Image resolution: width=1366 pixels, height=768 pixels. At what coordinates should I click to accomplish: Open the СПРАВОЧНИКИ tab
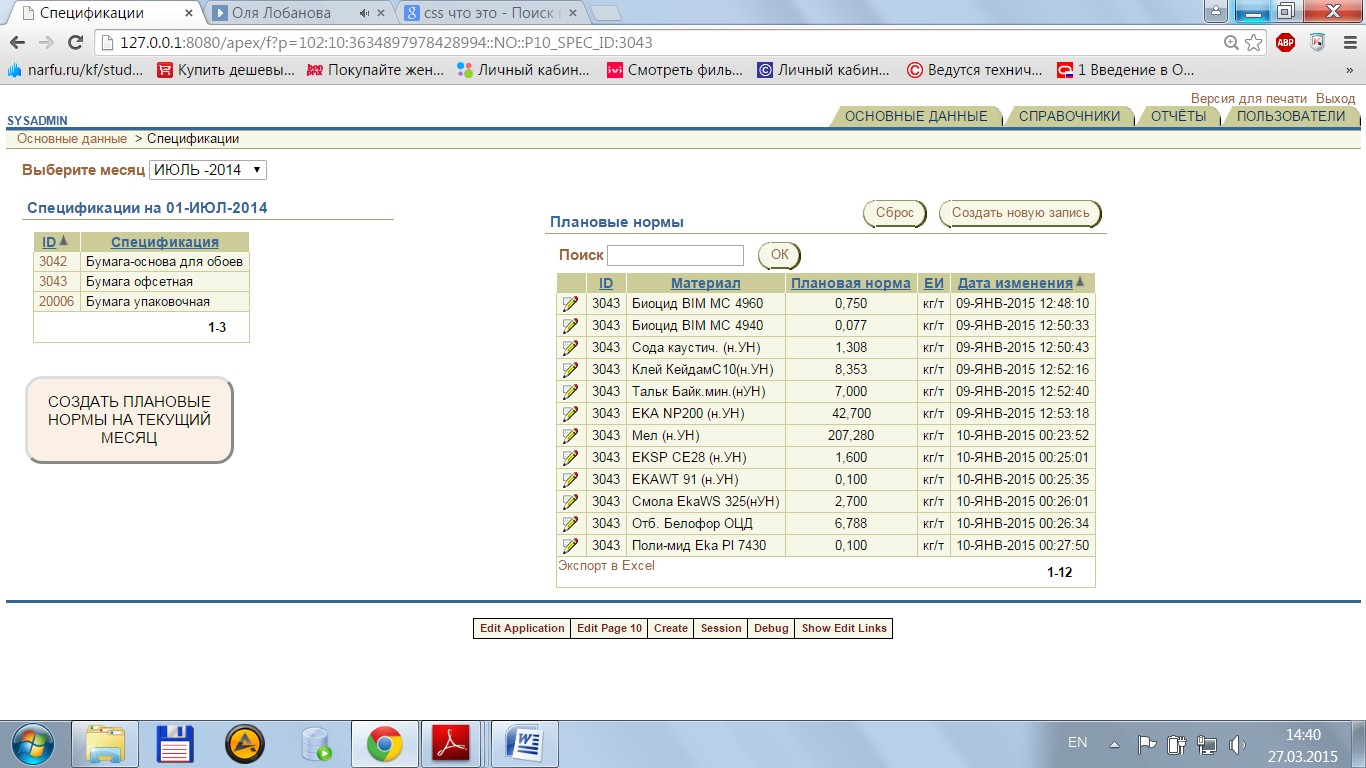[x=1069, y=116]
